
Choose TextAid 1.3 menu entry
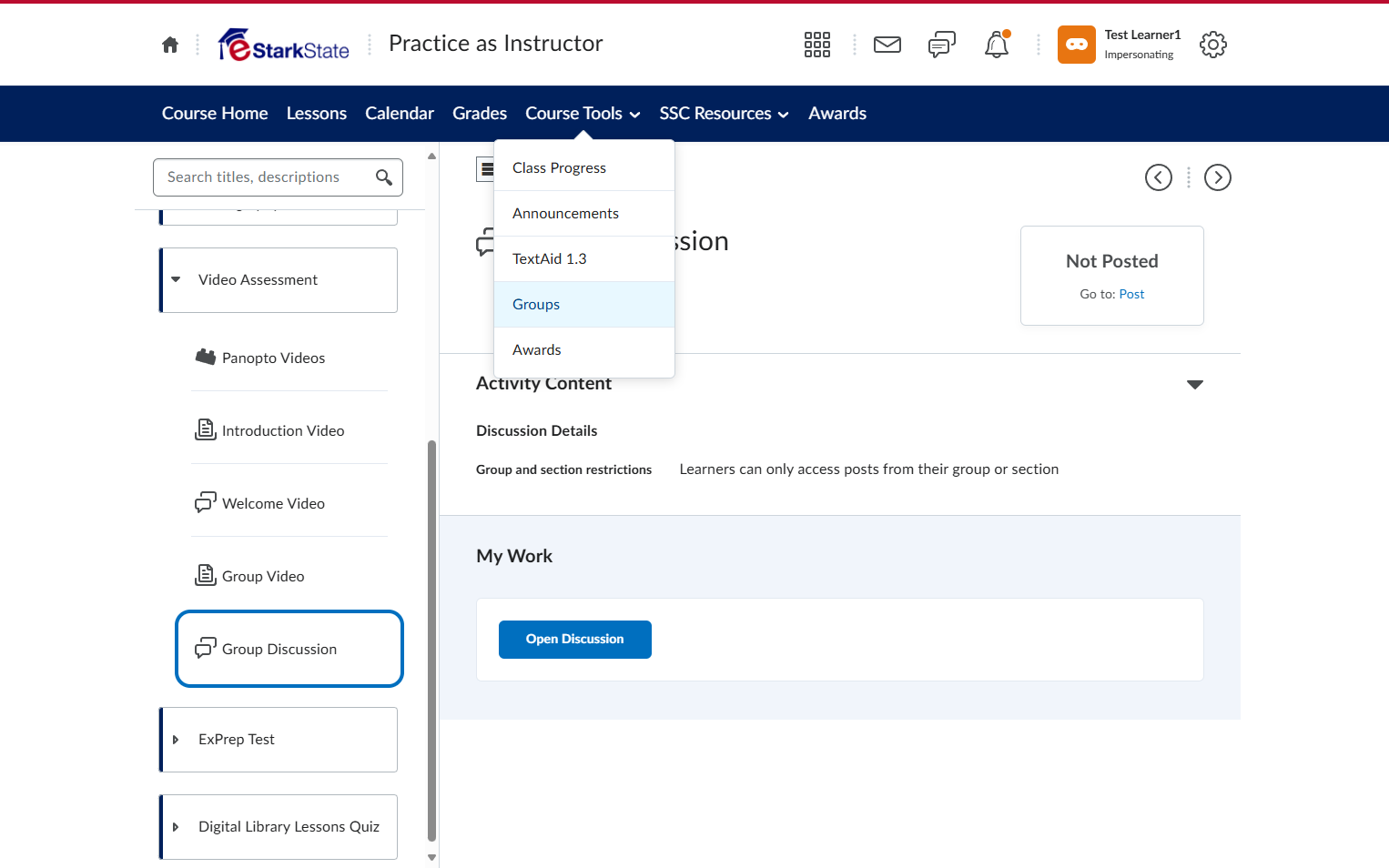tap(584, 259)
